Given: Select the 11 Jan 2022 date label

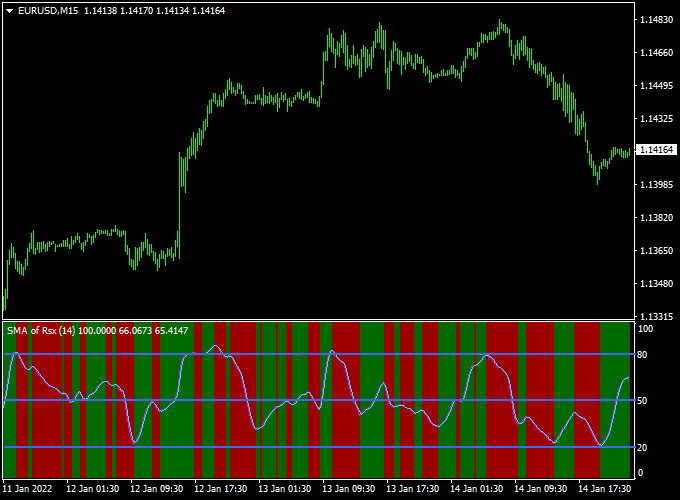Looking at the screenshot, I should pyautogui.click(x=30, y=489).
